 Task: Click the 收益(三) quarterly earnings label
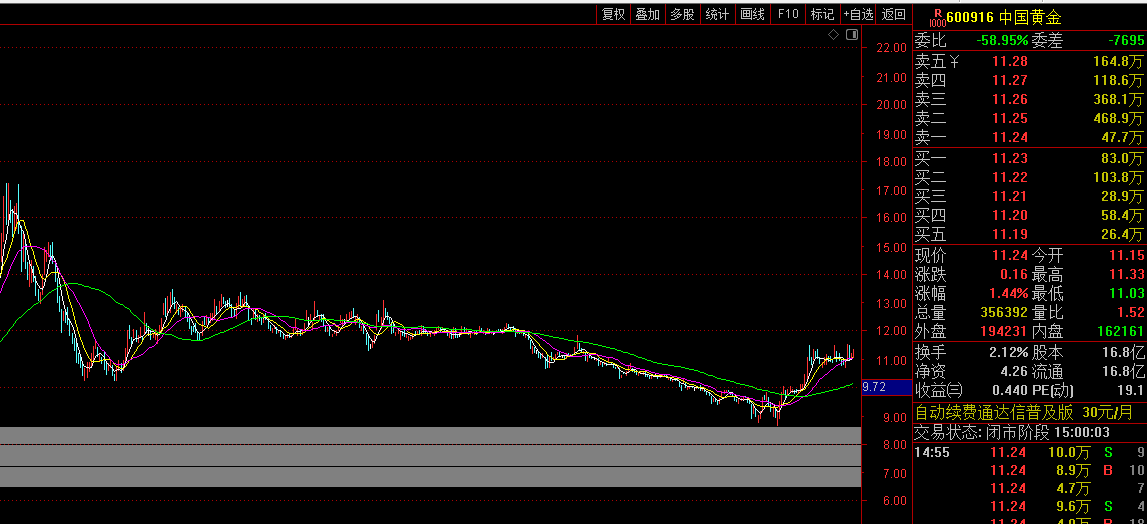[939, 390]
